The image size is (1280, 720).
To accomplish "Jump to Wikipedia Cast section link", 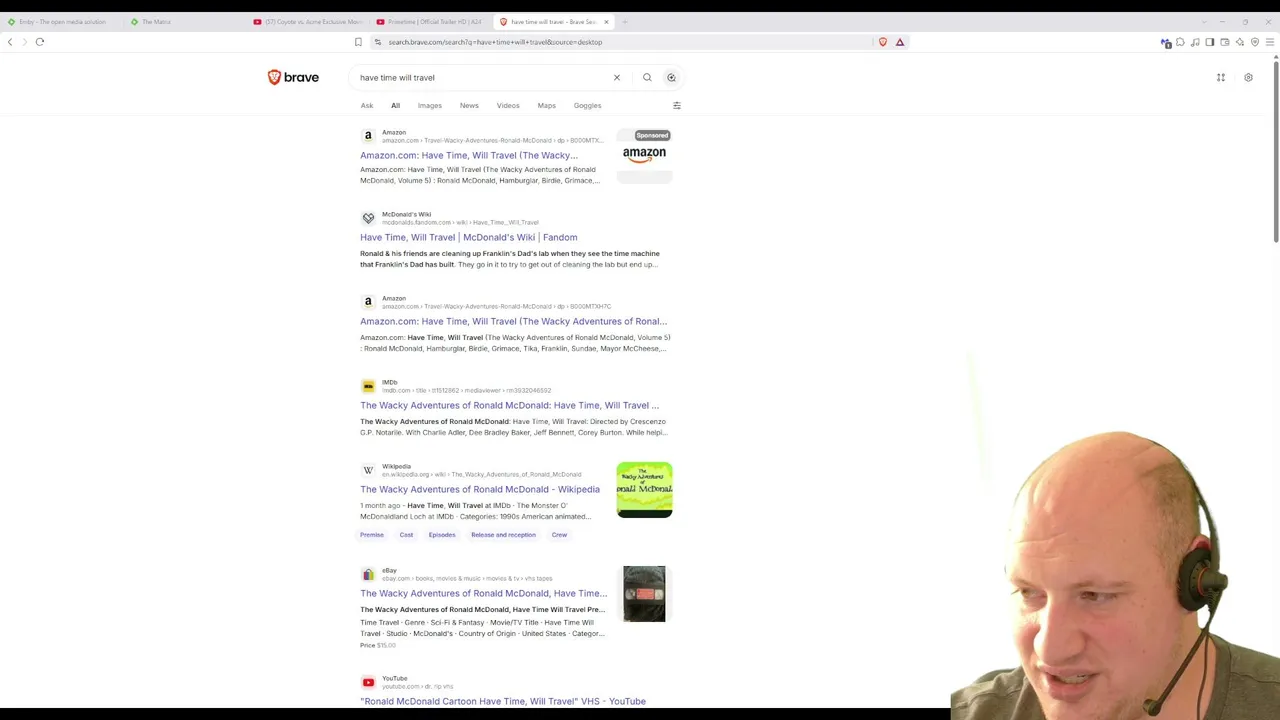I will 406,535.
